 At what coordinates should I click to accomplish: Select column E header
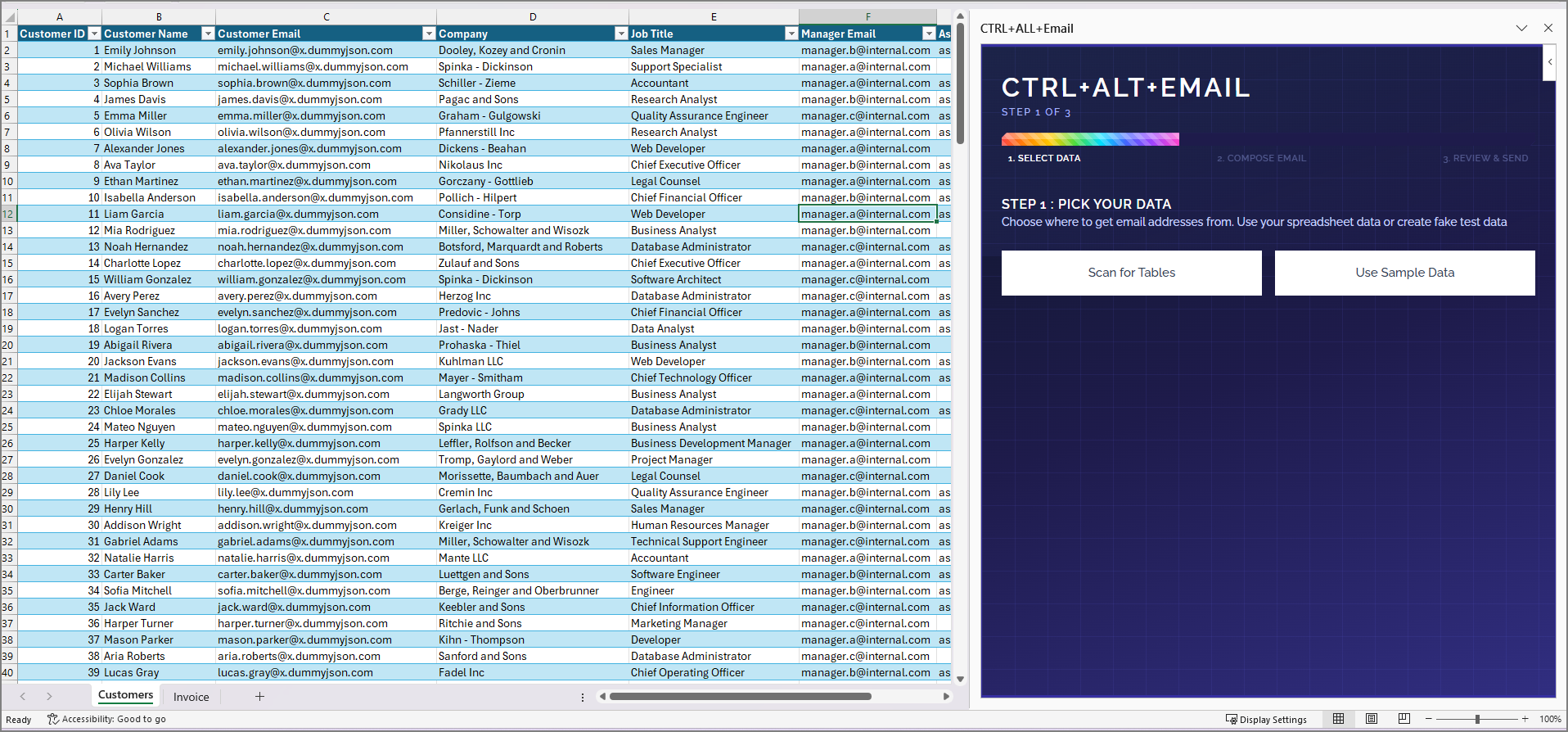[714, 17]
